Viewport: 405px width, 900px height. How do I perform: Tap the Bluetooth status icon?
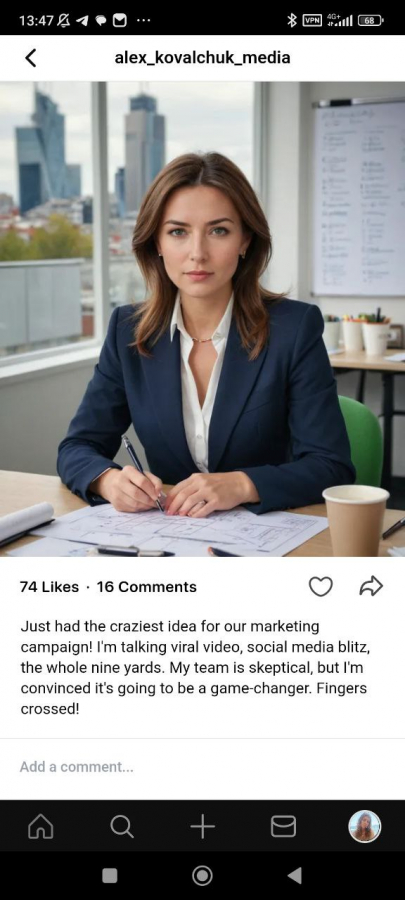[x=291, y=21]
